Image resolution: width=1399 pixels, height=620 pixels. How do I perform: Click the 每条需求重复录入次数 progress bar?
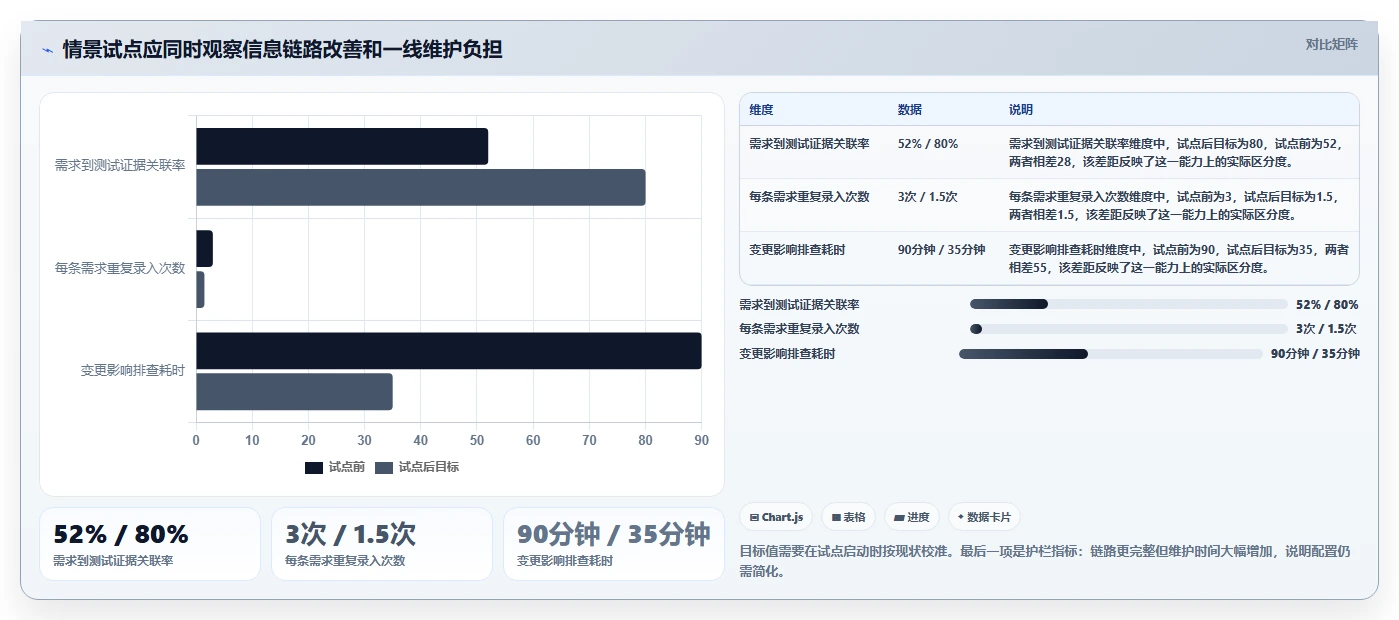point(1128,329)
